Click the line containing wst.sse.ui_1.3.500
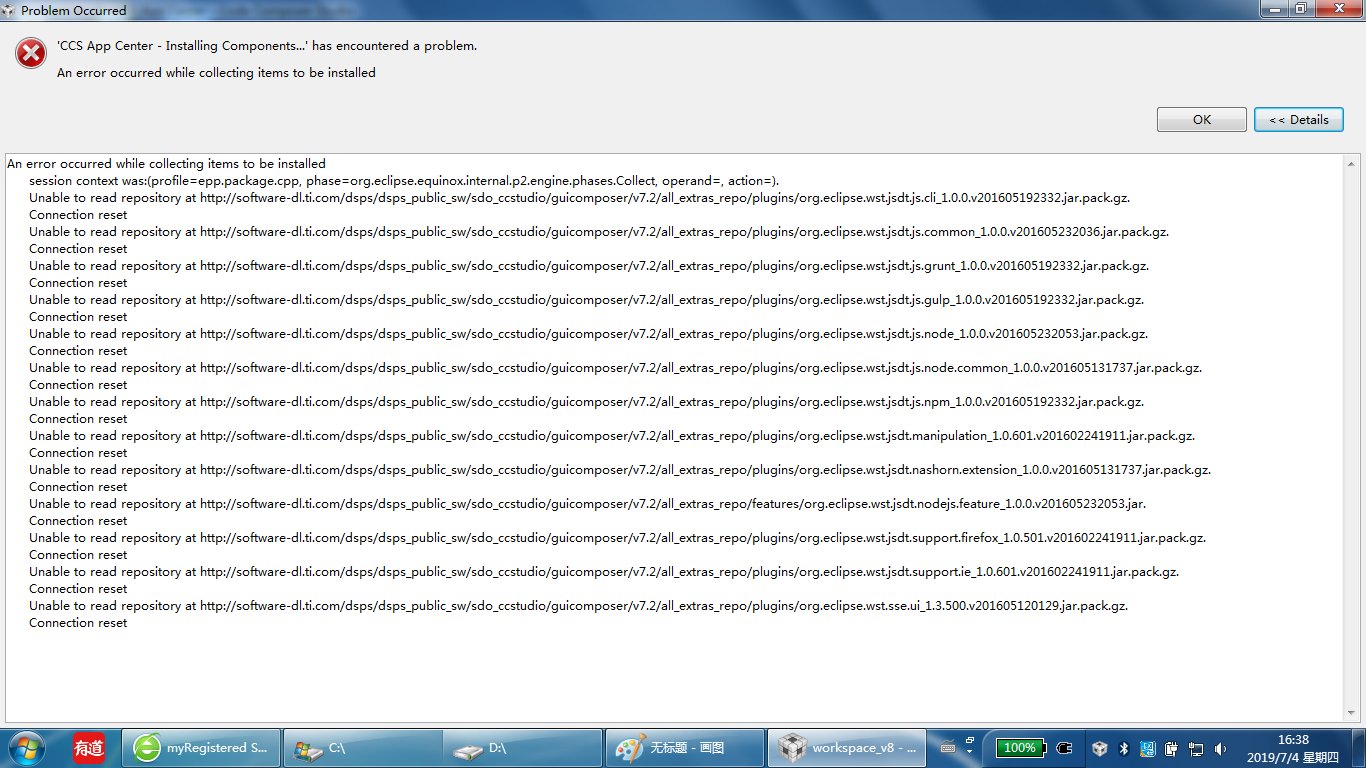Image resolution: width=1366 pixels, height=768 pixels. point(579,606)
